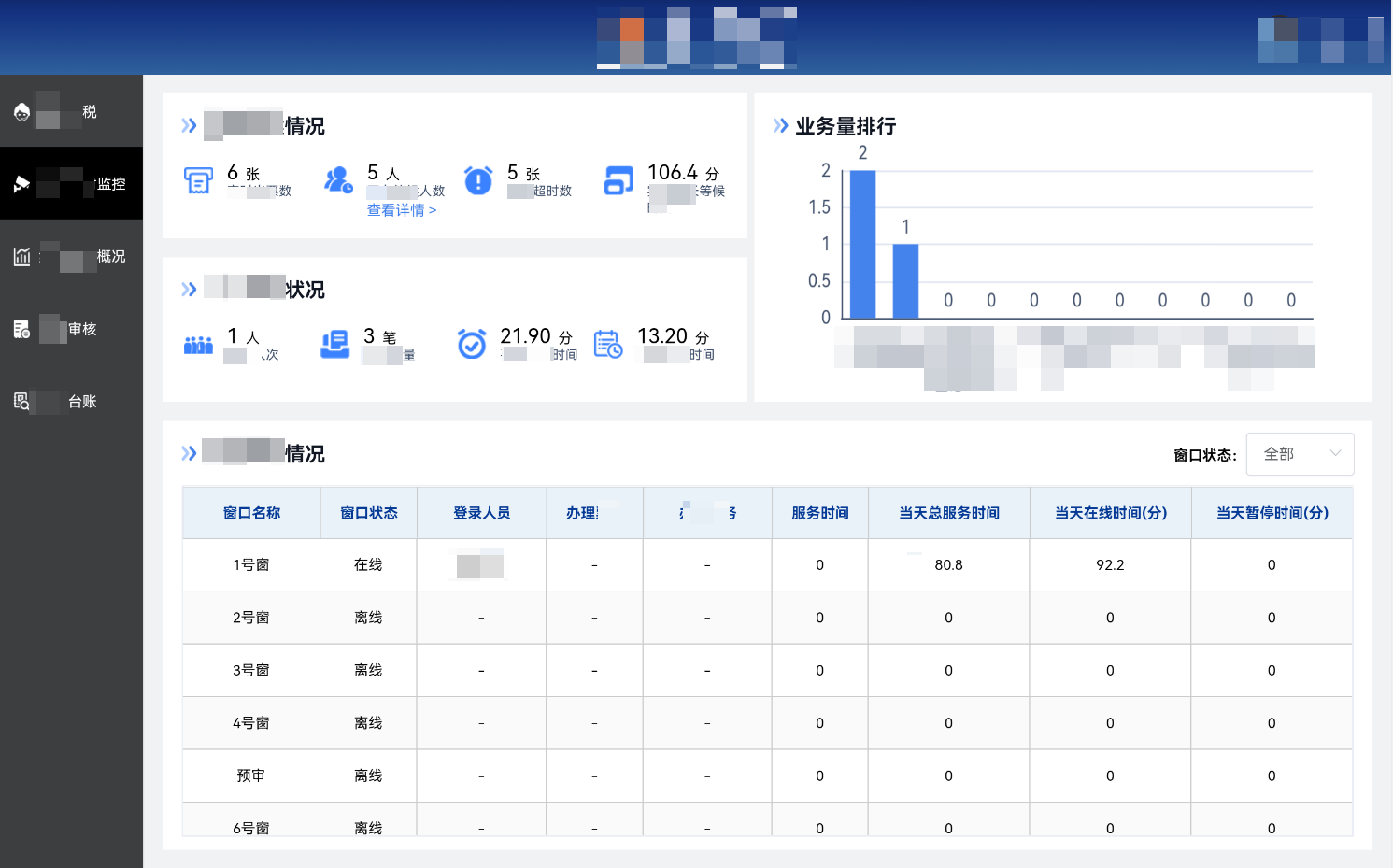
Task: Click the 窗口名称 column header
Action: (251, 513)
